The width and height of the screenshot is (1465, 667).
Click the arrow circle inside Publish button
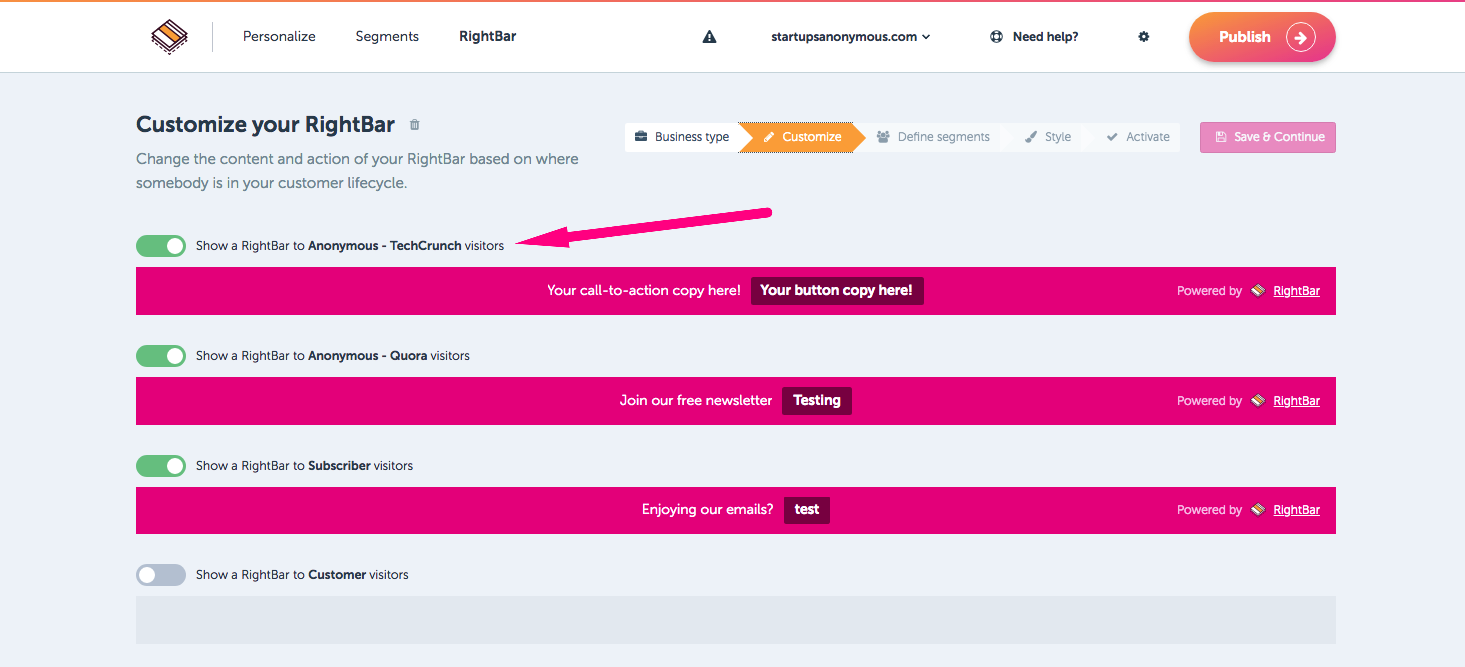1300,38
